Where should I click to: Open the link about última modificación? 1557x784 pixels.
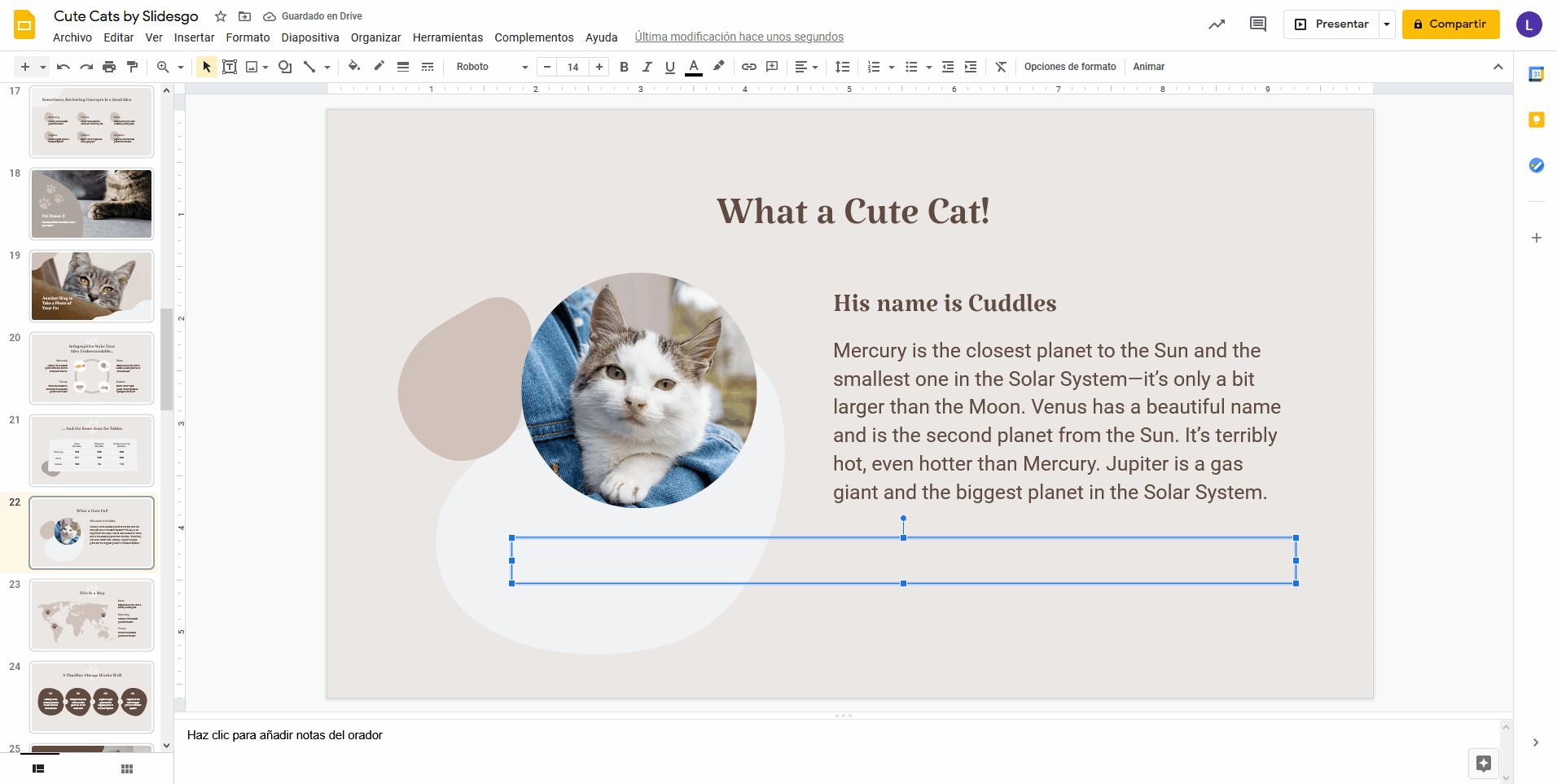[739, 37]
